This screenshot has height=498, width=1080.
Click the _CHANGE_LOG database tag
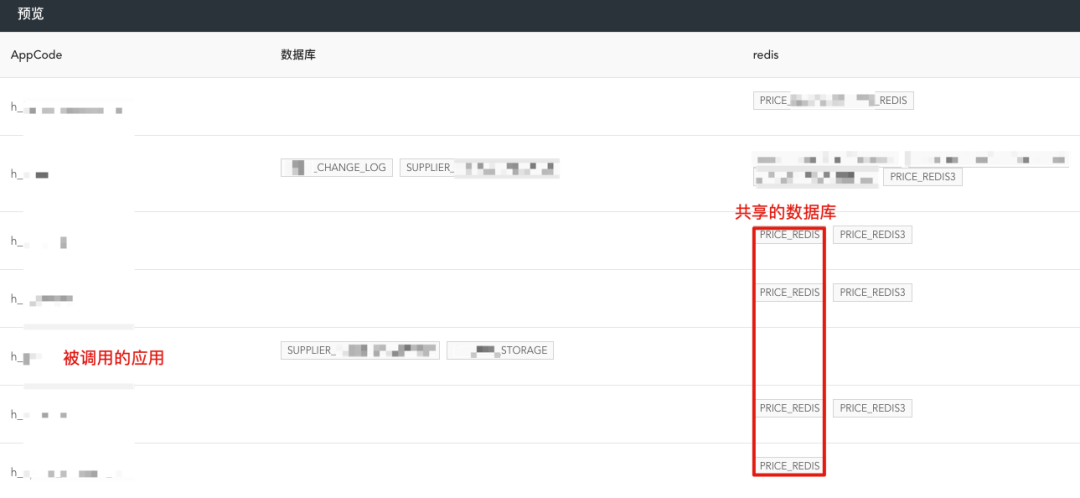pyautogui.click(x=337, y=167)
